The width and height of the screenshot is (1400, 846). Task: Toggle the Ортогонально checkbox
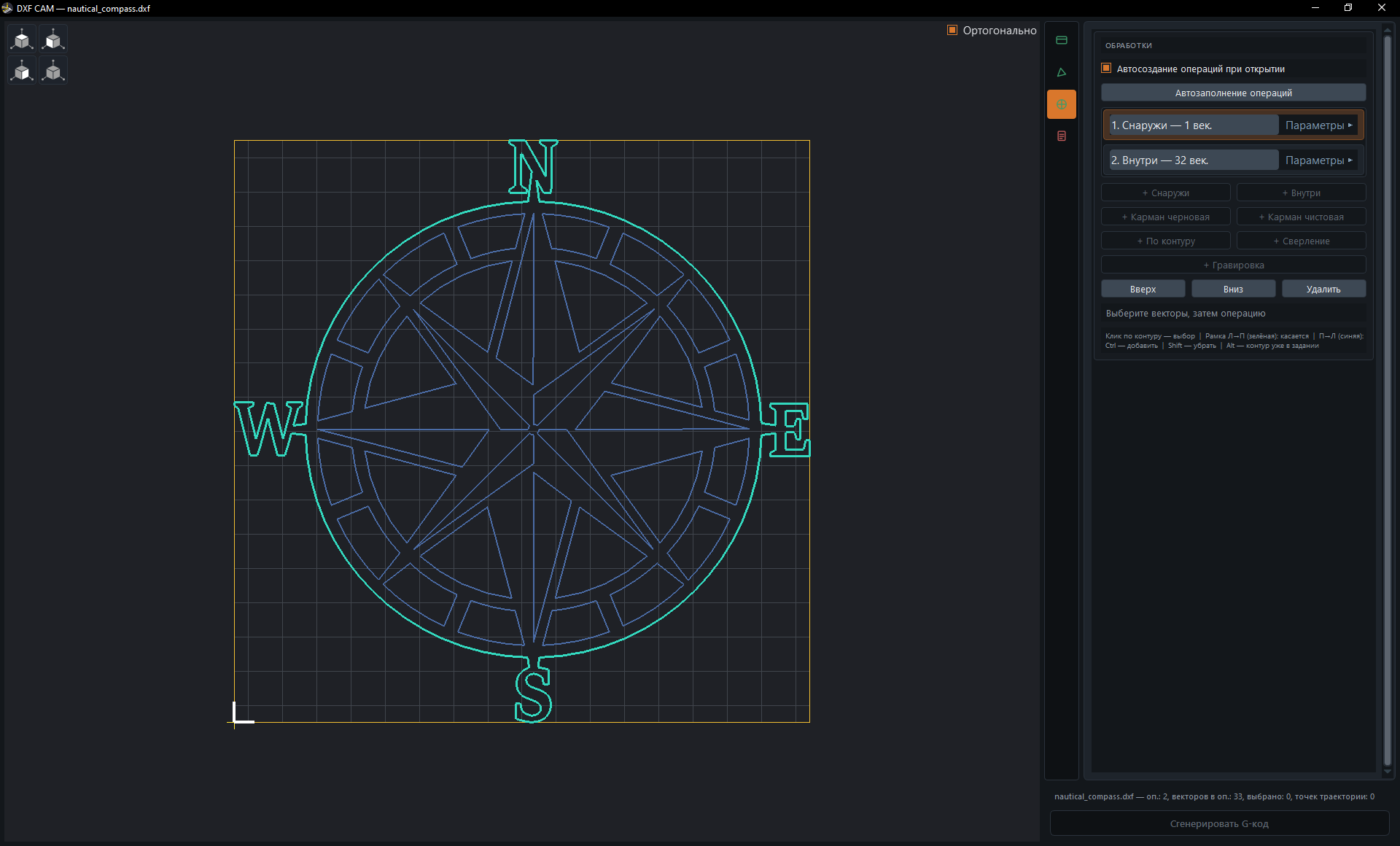[x=952, y=30]
